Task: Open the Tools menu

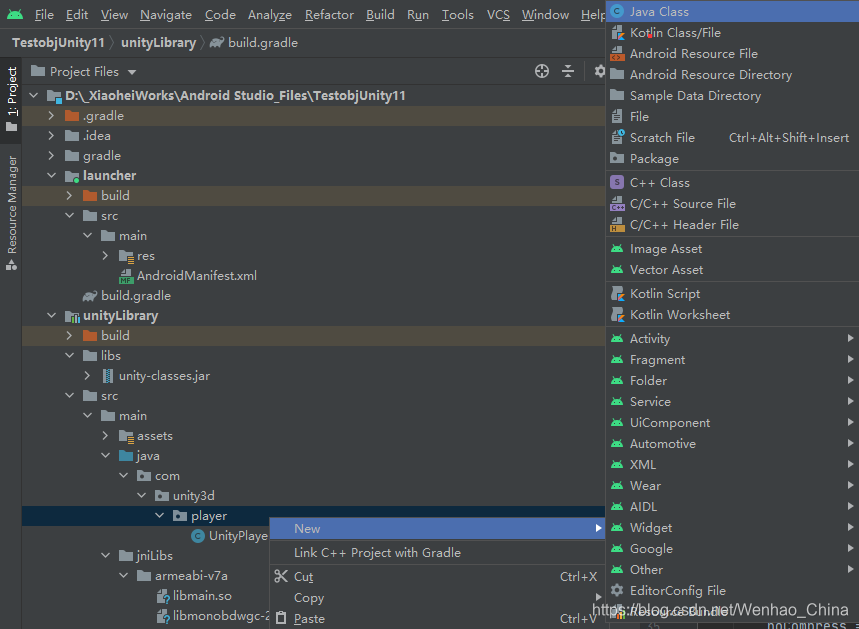Action: [457, 15]
